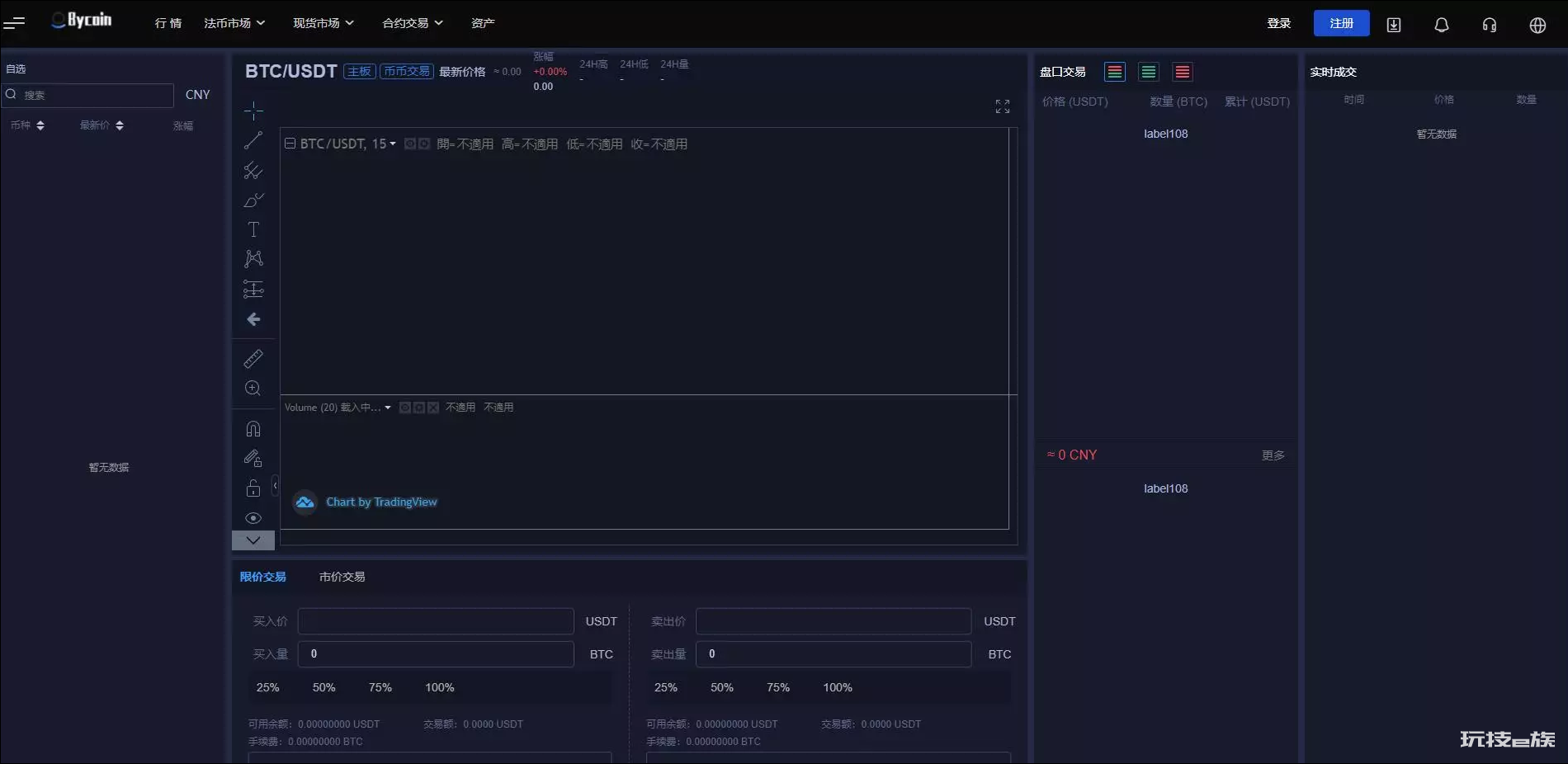This screenshot has width=1568, height=764.
Task: Click the 盘口交易 heading
Action: pyautogui.click(x=1063, y=72)
